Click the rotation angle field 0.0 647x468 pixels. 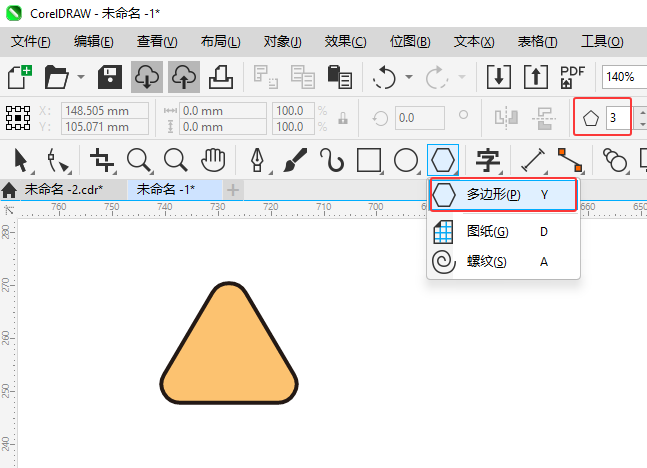(x=420, y=118)
